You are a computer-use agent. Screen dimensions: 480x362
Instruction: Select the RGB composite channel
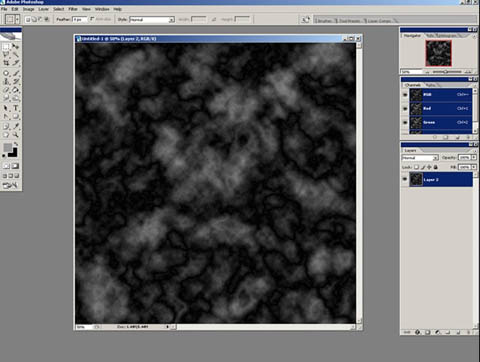440,95
